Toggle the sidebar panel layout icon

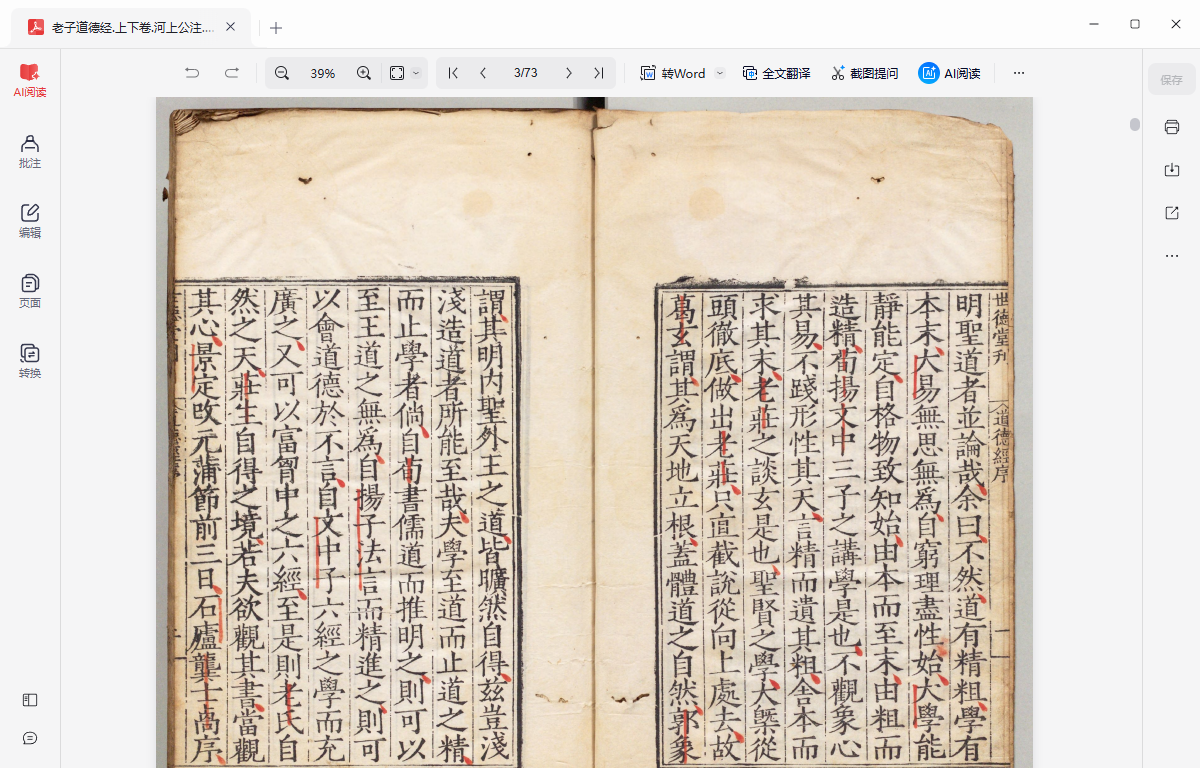pos(30,700)
